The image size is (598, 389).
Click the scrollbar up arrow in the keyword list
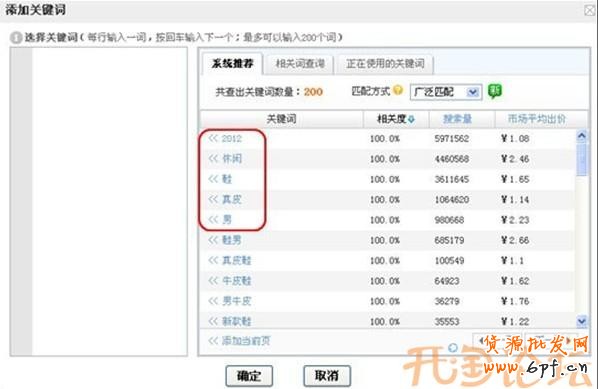[582, 137]
